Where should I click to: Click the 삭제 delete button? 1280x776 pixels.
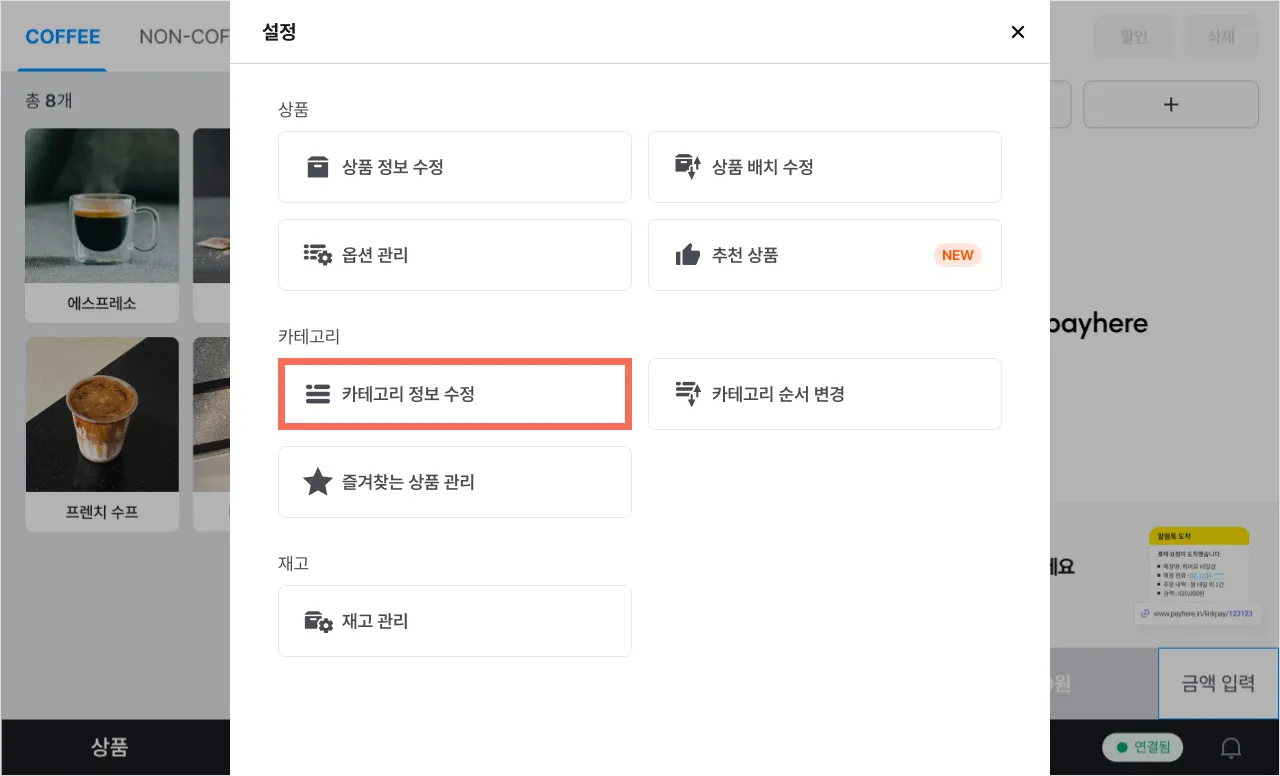point(1221,37)
